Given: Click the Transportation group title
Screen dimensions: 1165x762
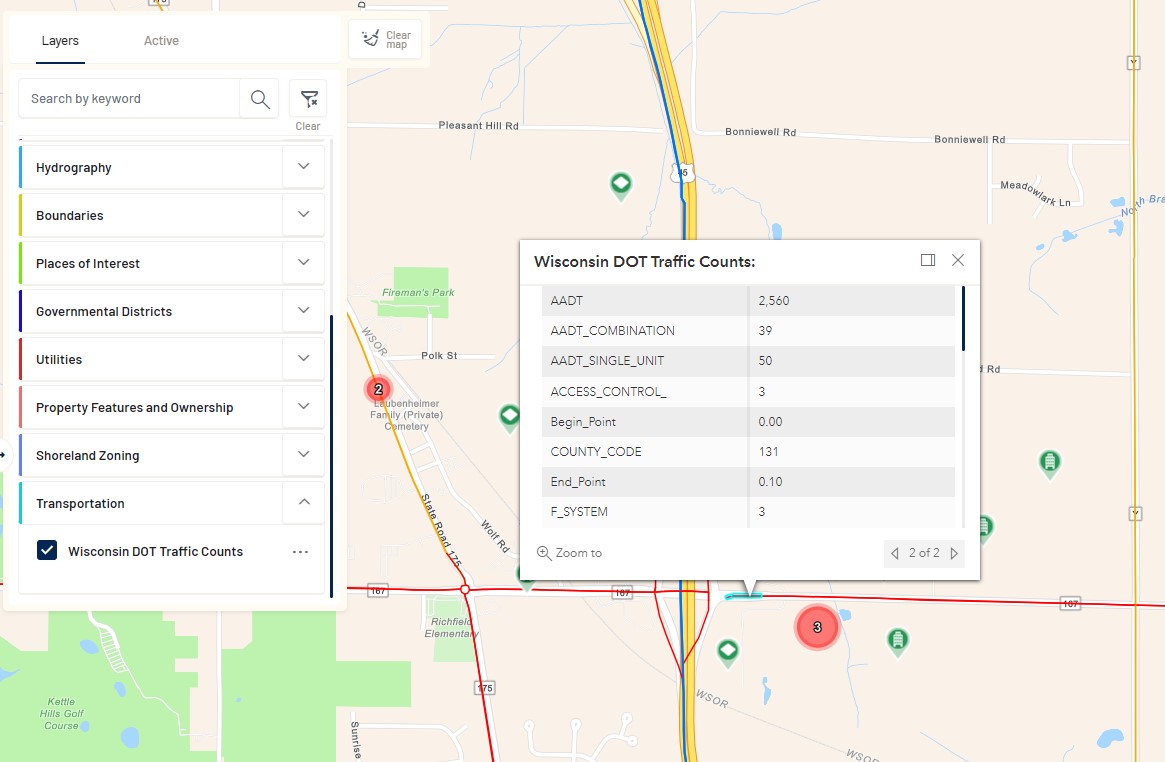Looking at the screenshot, I should (x=80, y=504).
